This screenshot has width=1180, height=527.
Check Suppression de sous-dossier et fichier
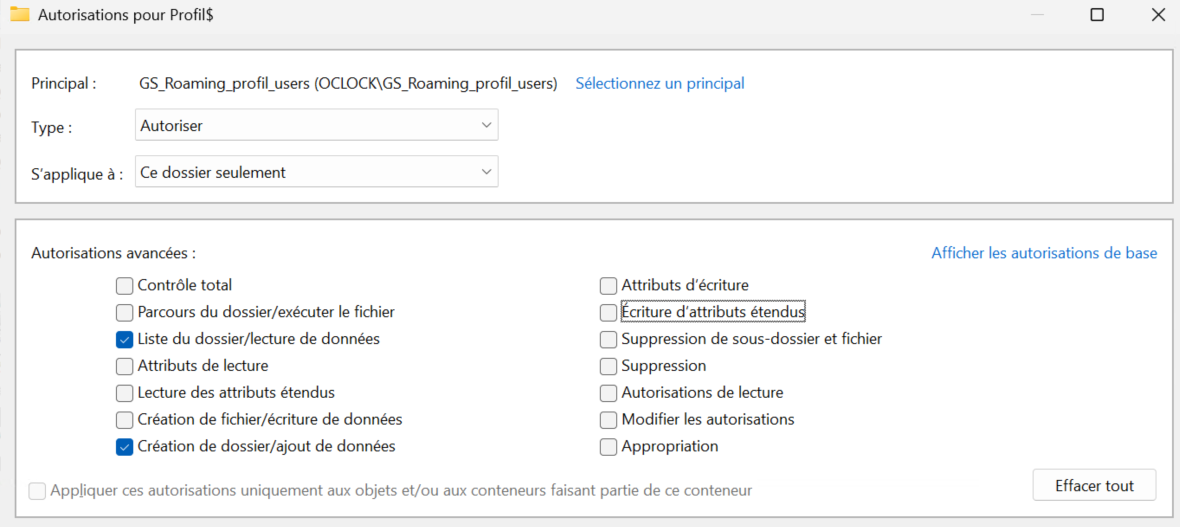608,339
